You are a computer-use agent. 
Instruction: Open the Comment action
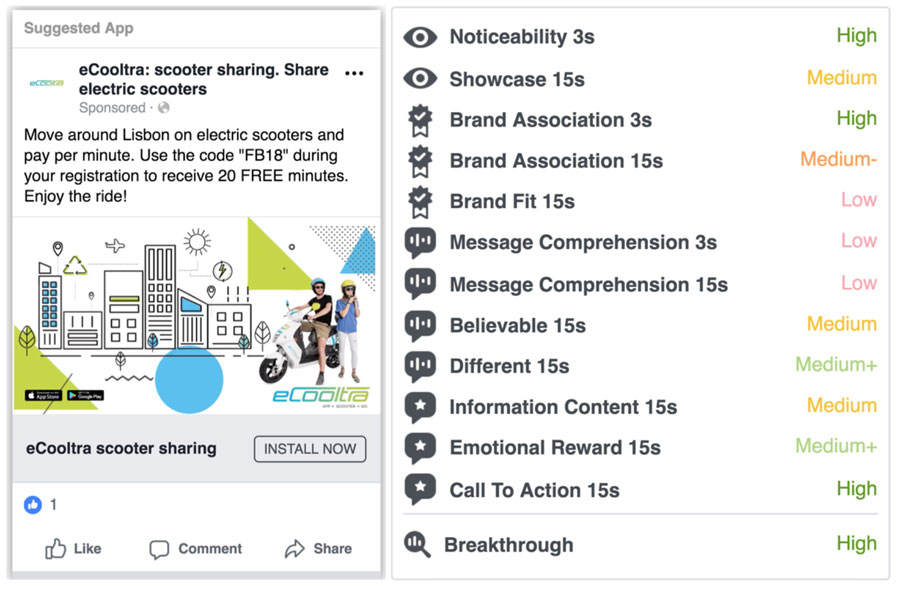196,548
